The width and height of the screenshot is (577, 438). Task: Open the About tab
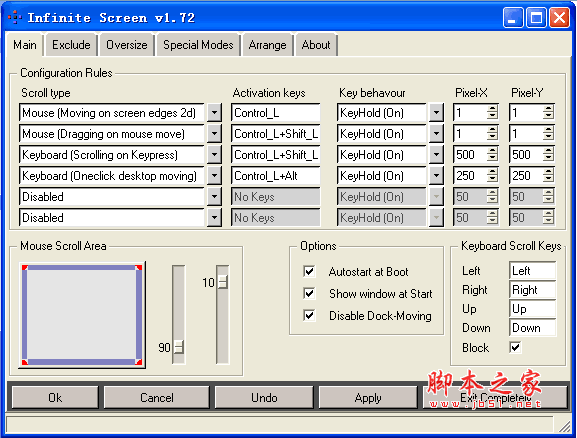316,45
